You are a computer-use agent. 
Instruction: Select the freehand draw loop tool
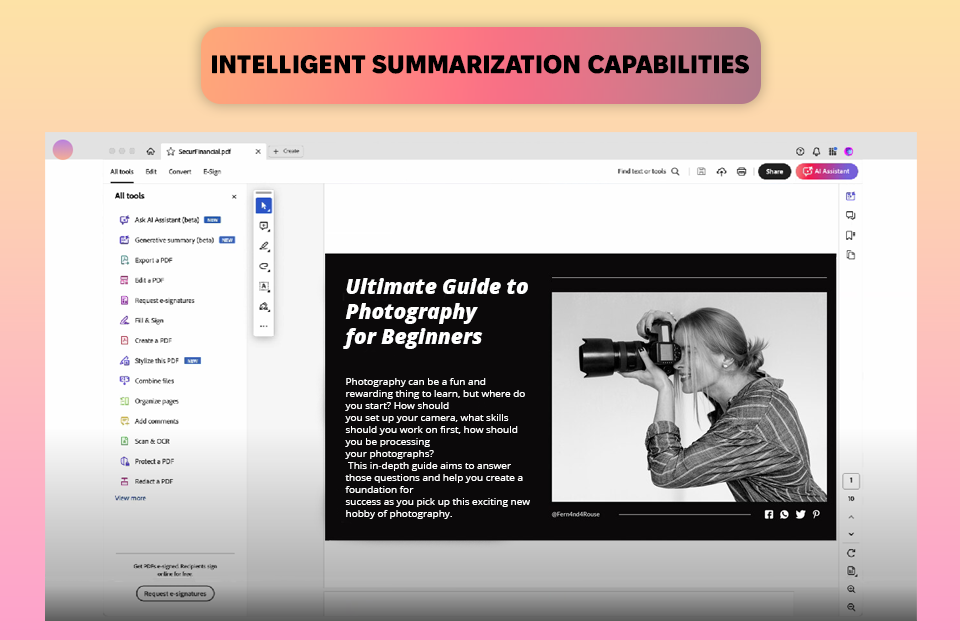(x=264, y=266)
